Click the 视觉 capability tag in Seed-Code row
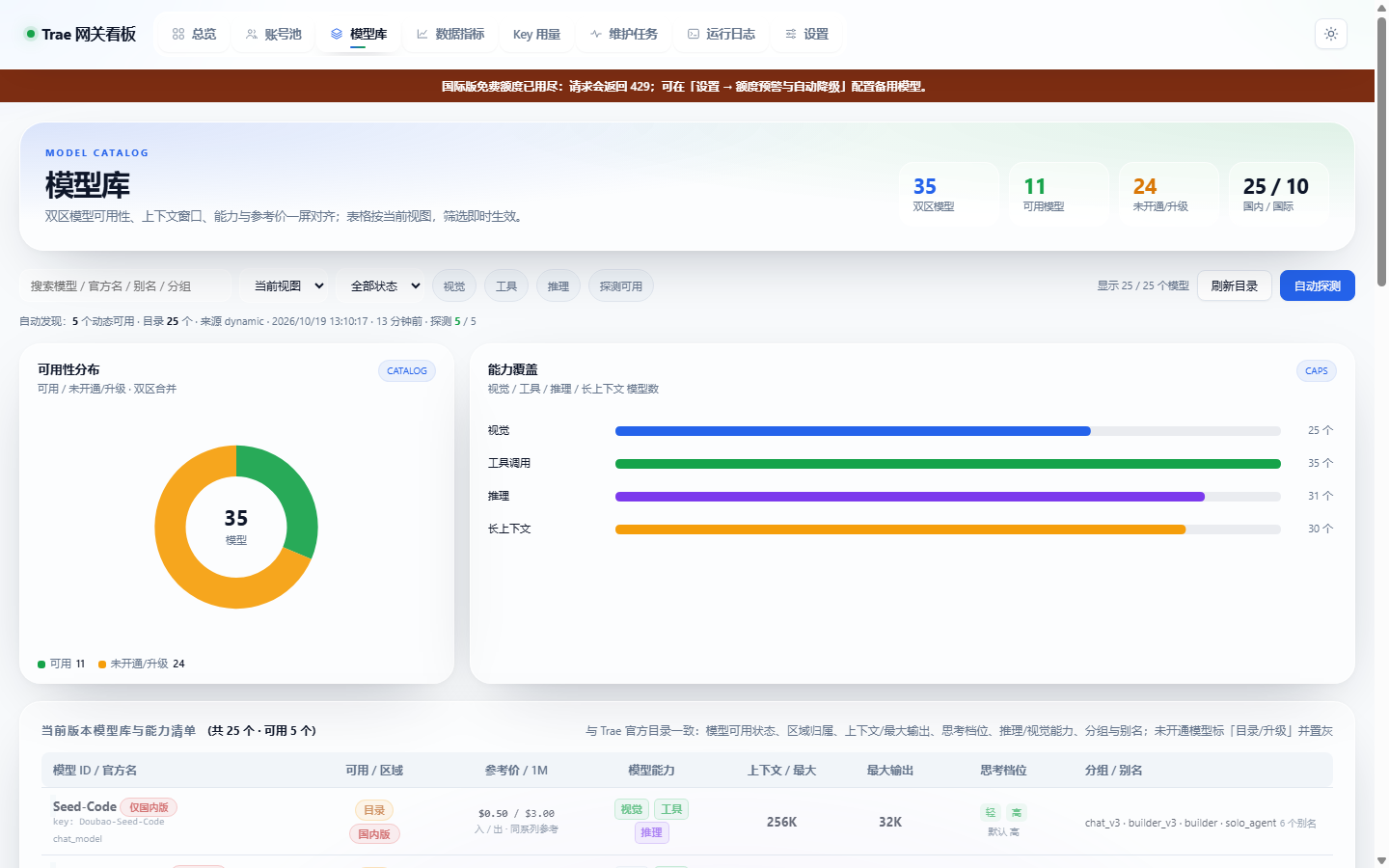The height and width of the screenshot is (868, 1389). 632,809
